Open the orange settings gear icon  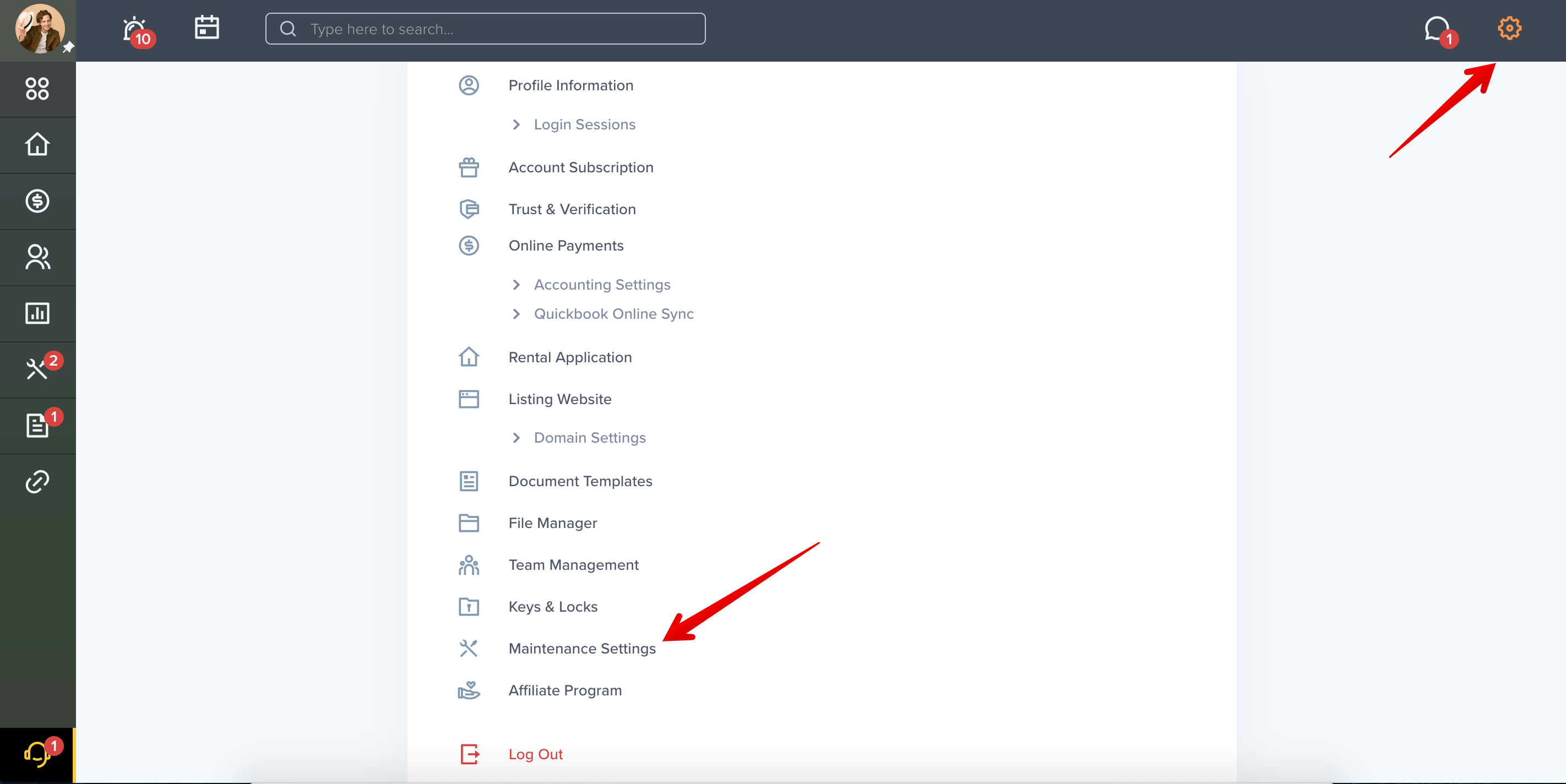click(1509, 28)
